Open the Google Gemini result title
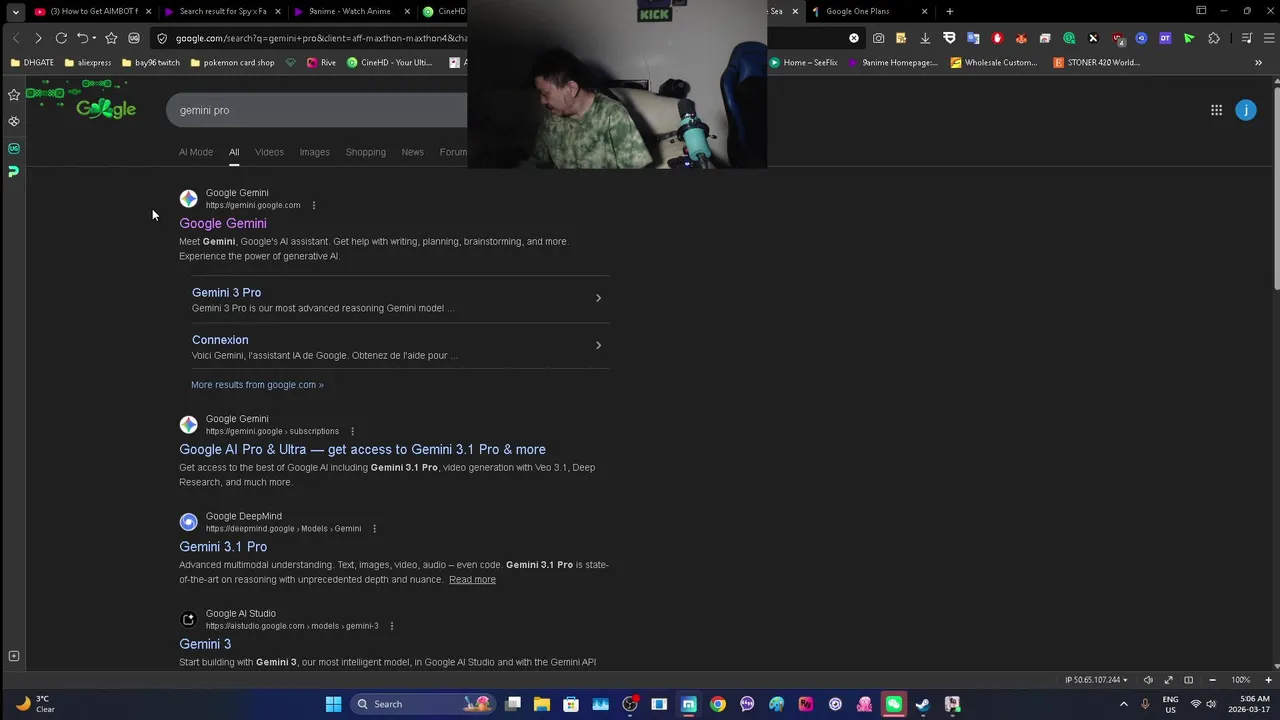 (x=223, y=223)
